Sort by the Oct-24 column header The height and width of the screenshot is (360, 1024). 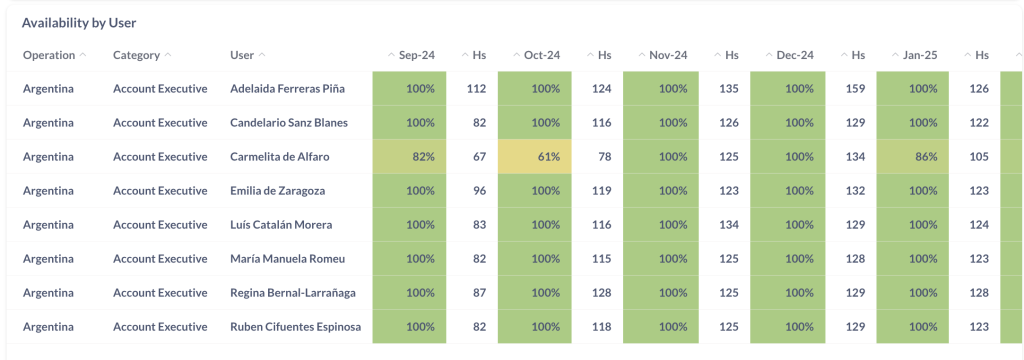click(536, 56)
